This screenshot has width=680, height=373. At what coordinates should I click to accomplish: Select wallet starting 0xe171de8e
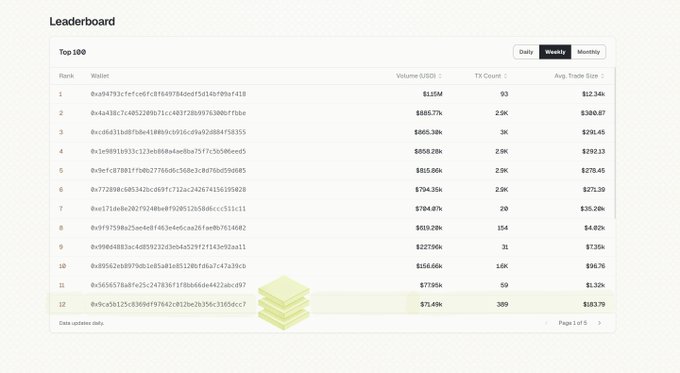(x=168, y=209)
